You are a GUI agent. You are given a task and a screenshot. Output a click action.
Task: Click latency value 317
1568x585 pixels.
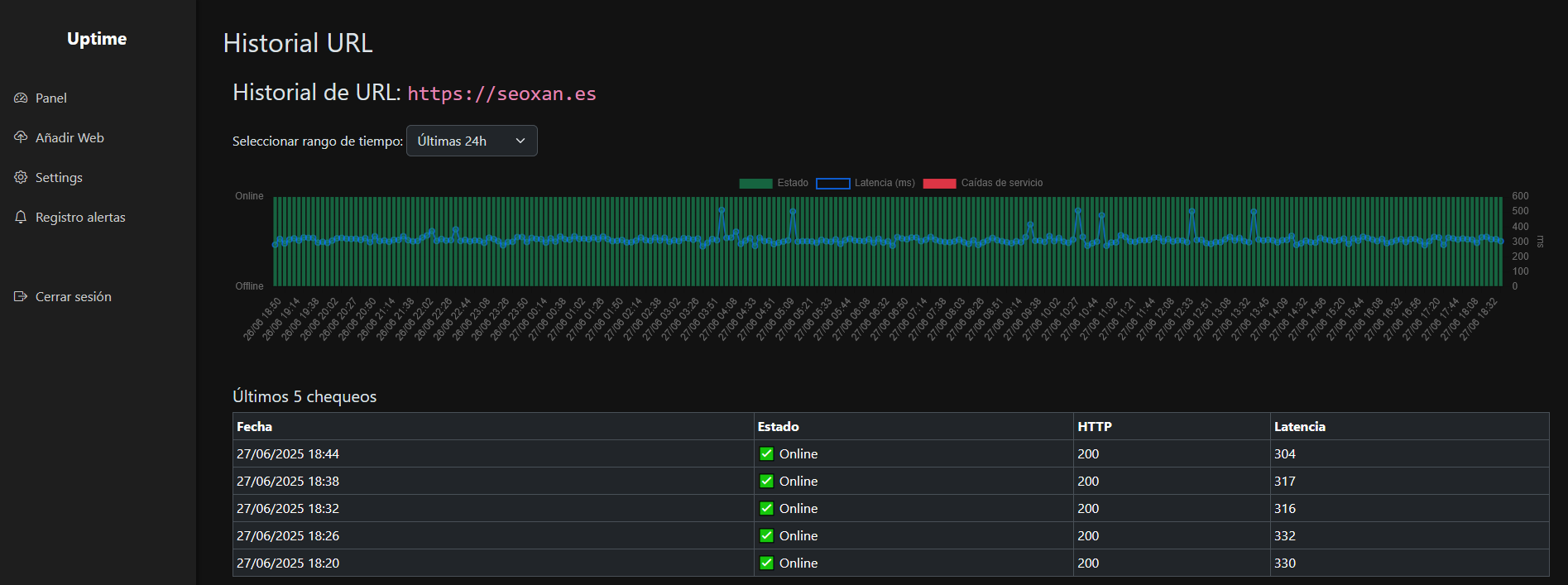pyautogui.click(x=1284, y=481)
